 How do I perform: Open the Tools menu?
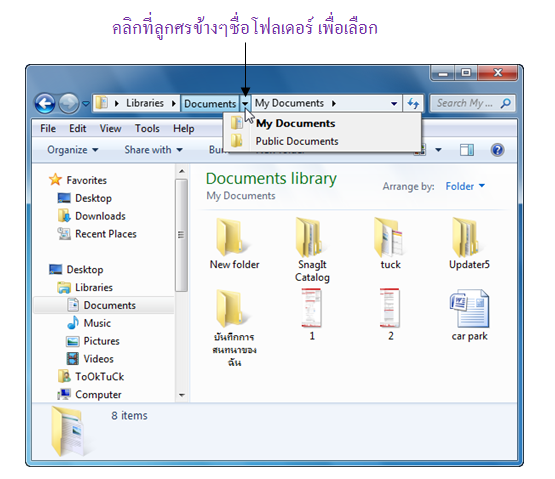tap(147, 129)
